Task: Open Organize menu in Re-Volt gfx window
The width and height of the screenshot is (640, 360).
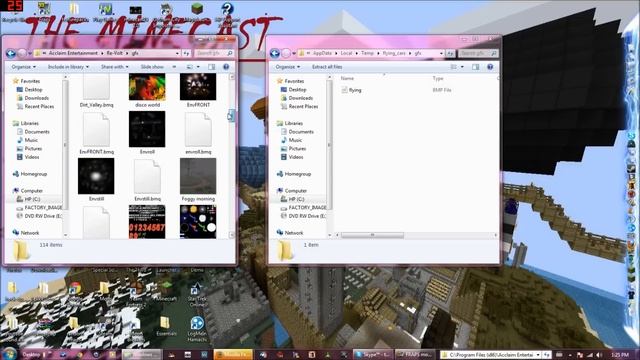Action: [x=23, y=67]
